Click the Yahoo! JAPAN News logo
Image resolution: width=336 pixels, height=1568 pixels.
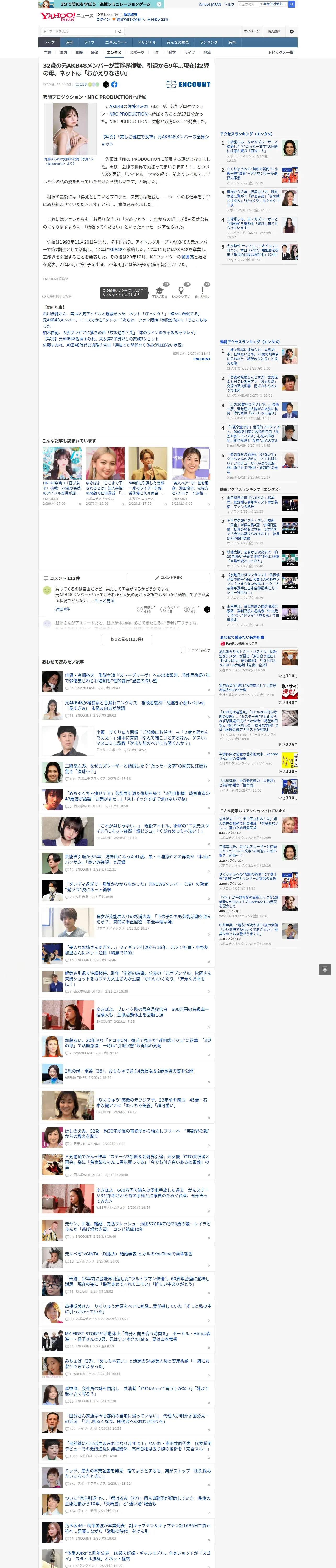pyautogui.click(x=67, y=17)
